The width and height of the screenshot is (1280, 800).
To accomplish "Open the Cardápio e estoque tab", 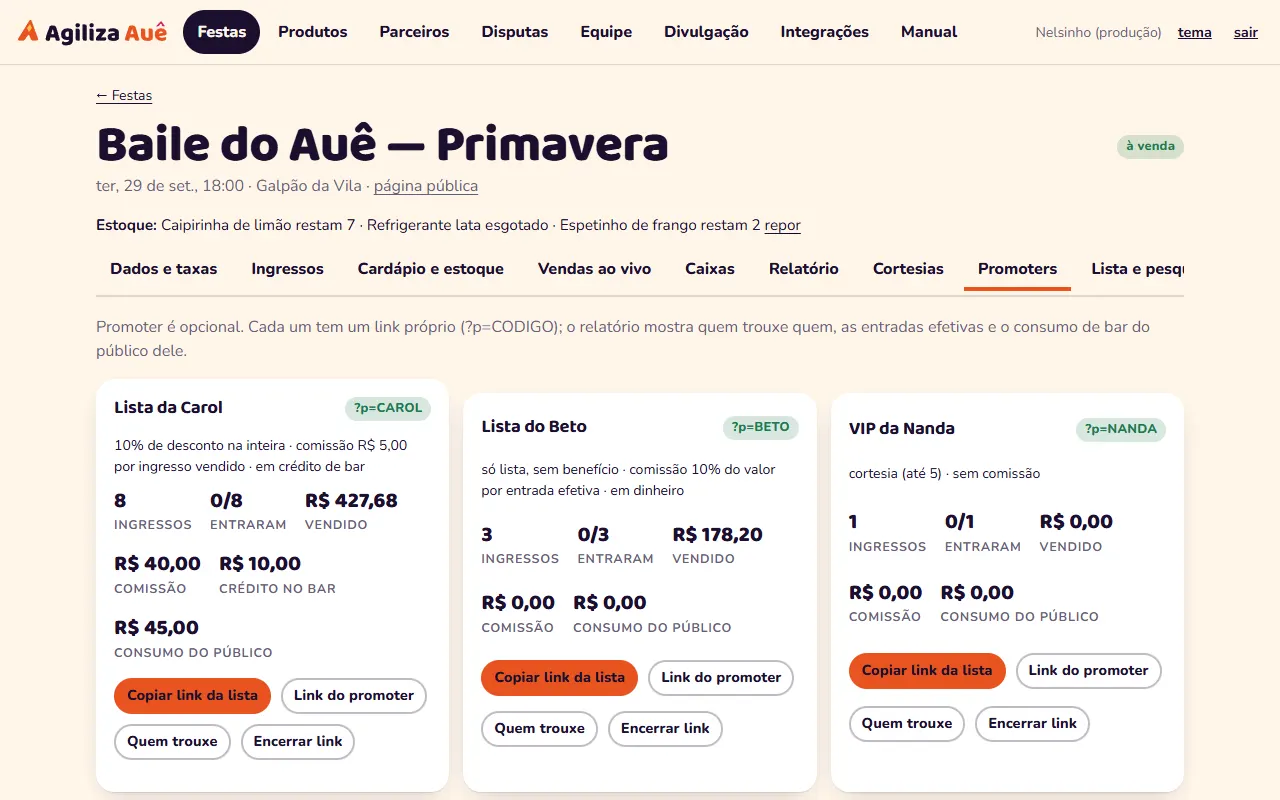I will coord(431,268).
